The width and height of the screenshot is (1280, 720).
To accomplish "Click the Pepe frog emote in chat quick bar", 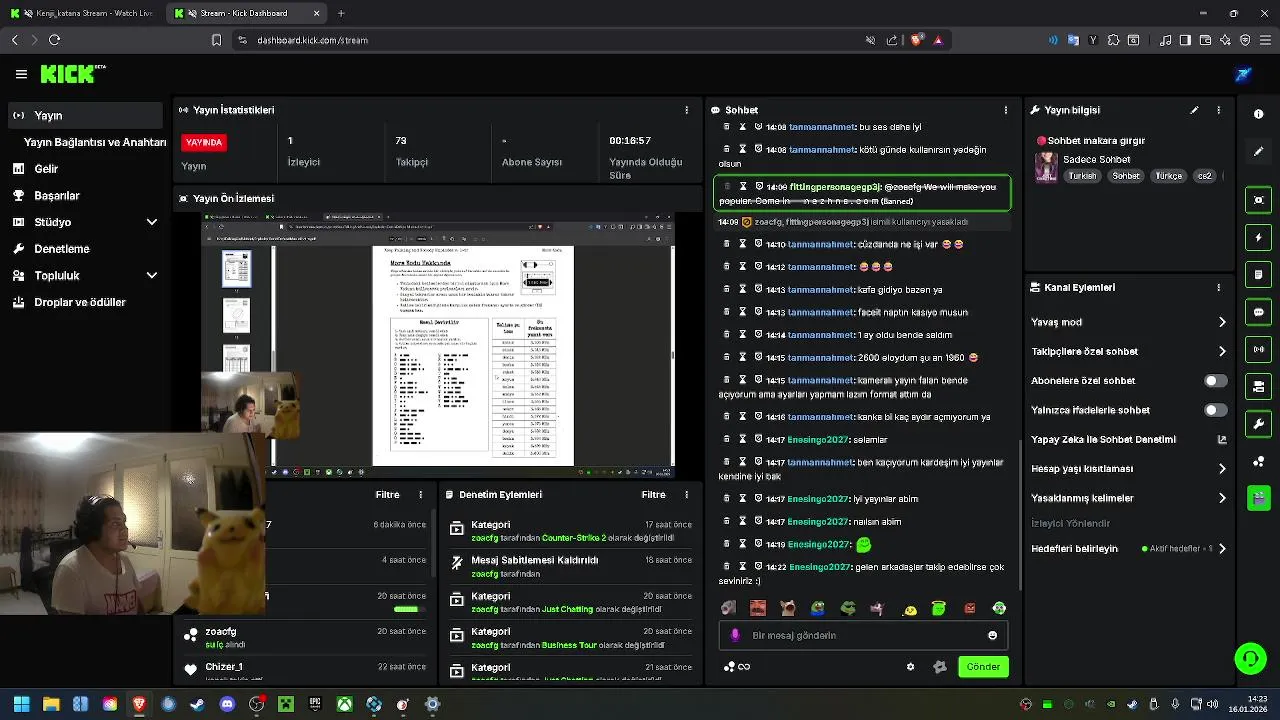I will point(818,608).
